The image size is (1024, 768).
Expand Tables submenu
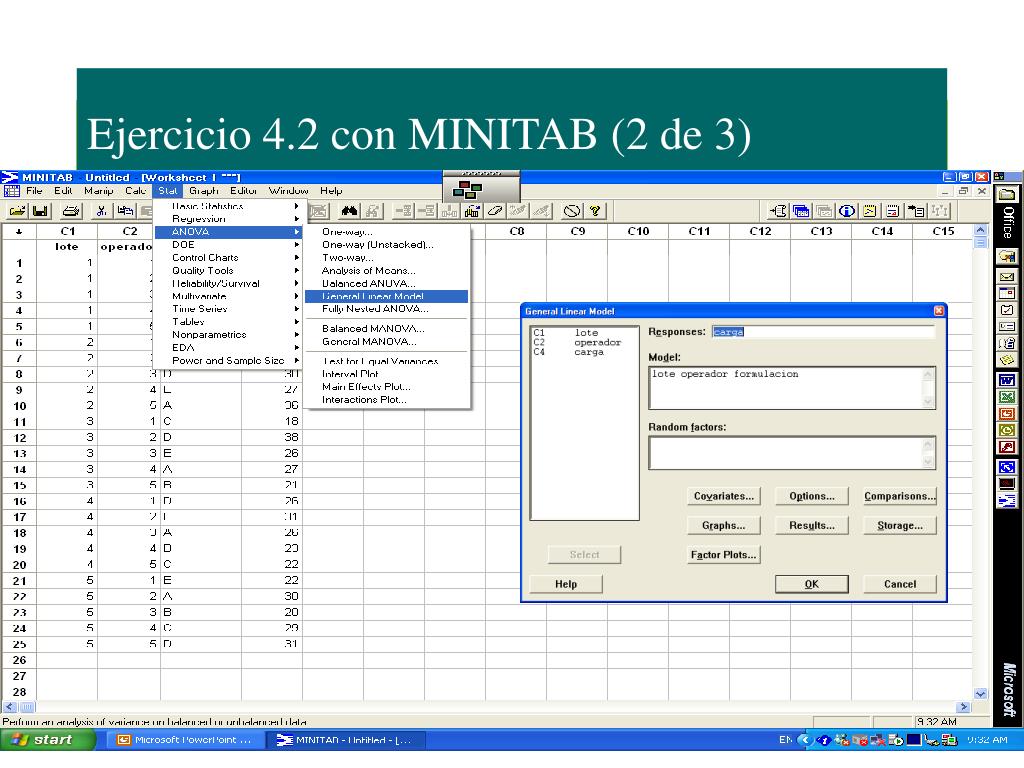[x=227, y=322]
